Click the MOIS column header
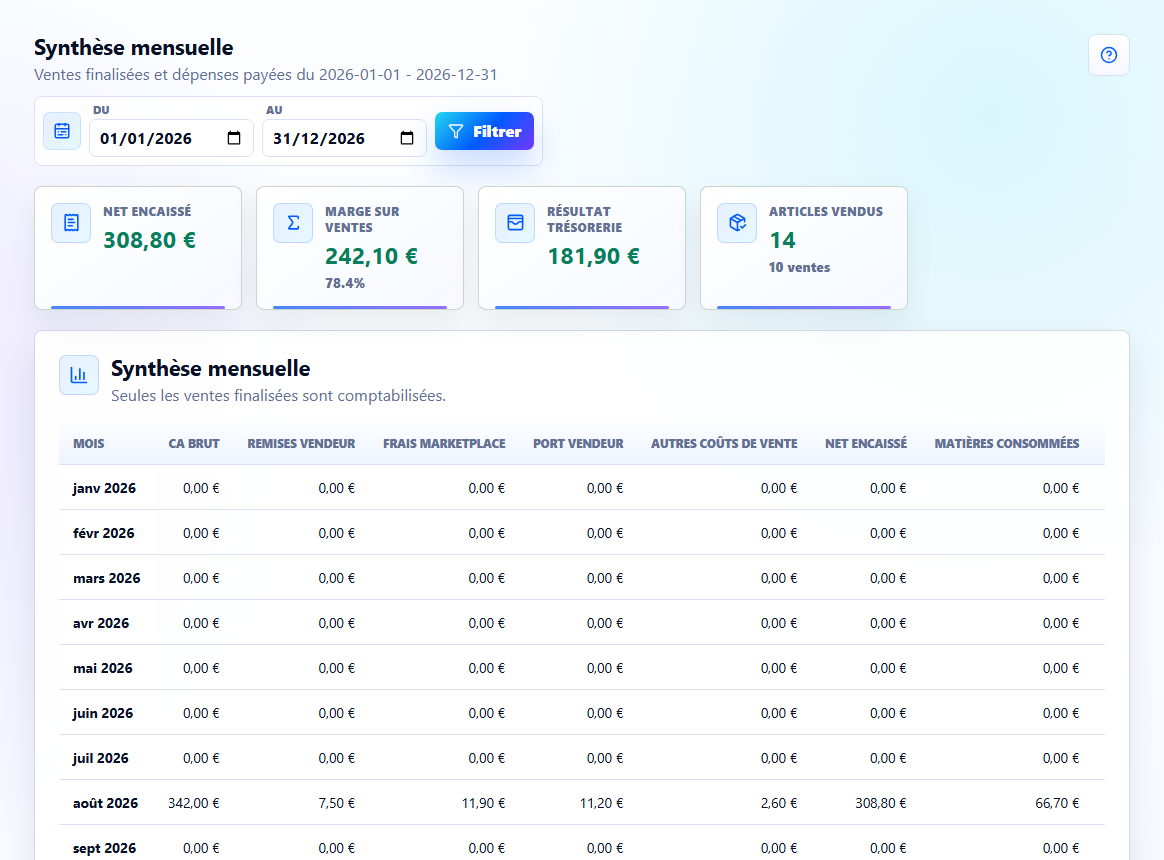1164x860 pixels. click(x=88, y=443)
